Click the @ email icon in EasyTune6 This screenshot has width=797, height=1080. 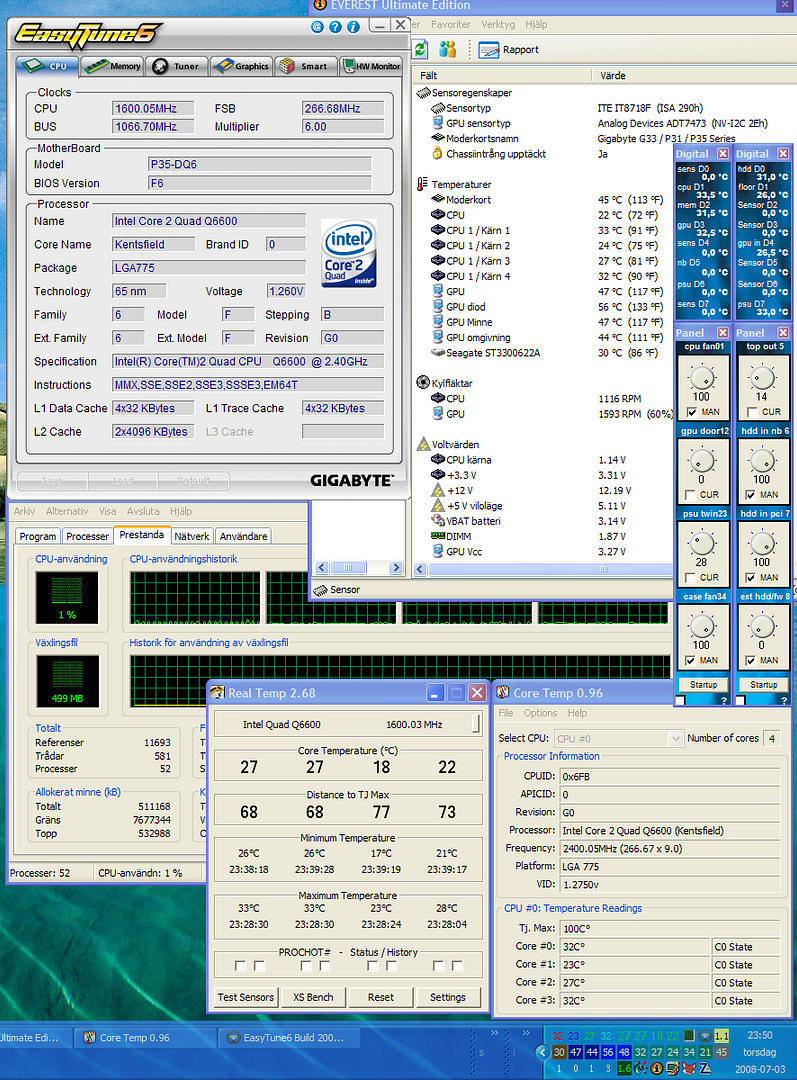coord(317,27)
